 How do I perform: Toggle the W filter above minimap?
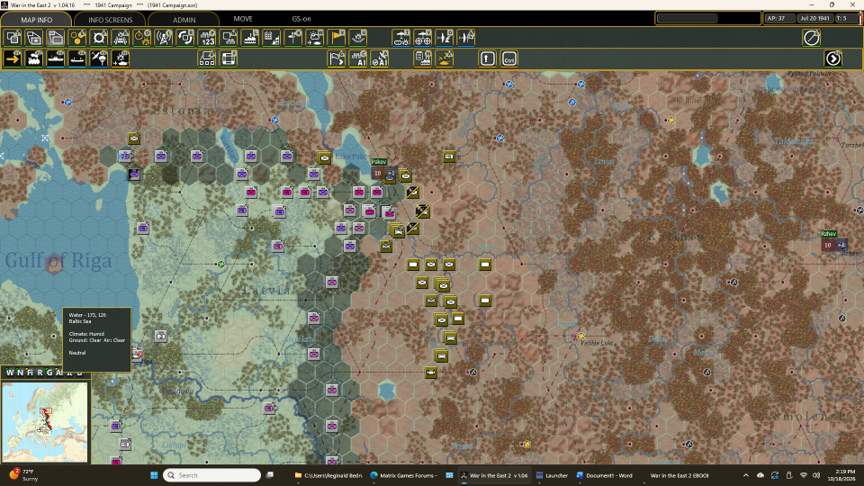pos(10,372)
